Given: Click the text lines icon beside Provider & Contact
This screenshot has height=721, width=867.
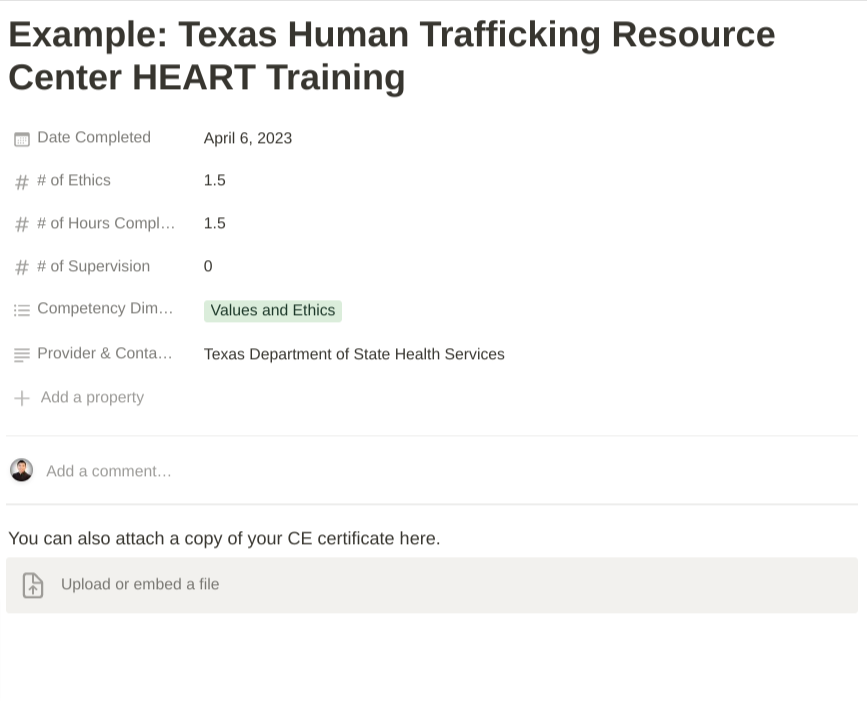Looking at the screenshot, I should pyautogui.click(x=22, y=355).
